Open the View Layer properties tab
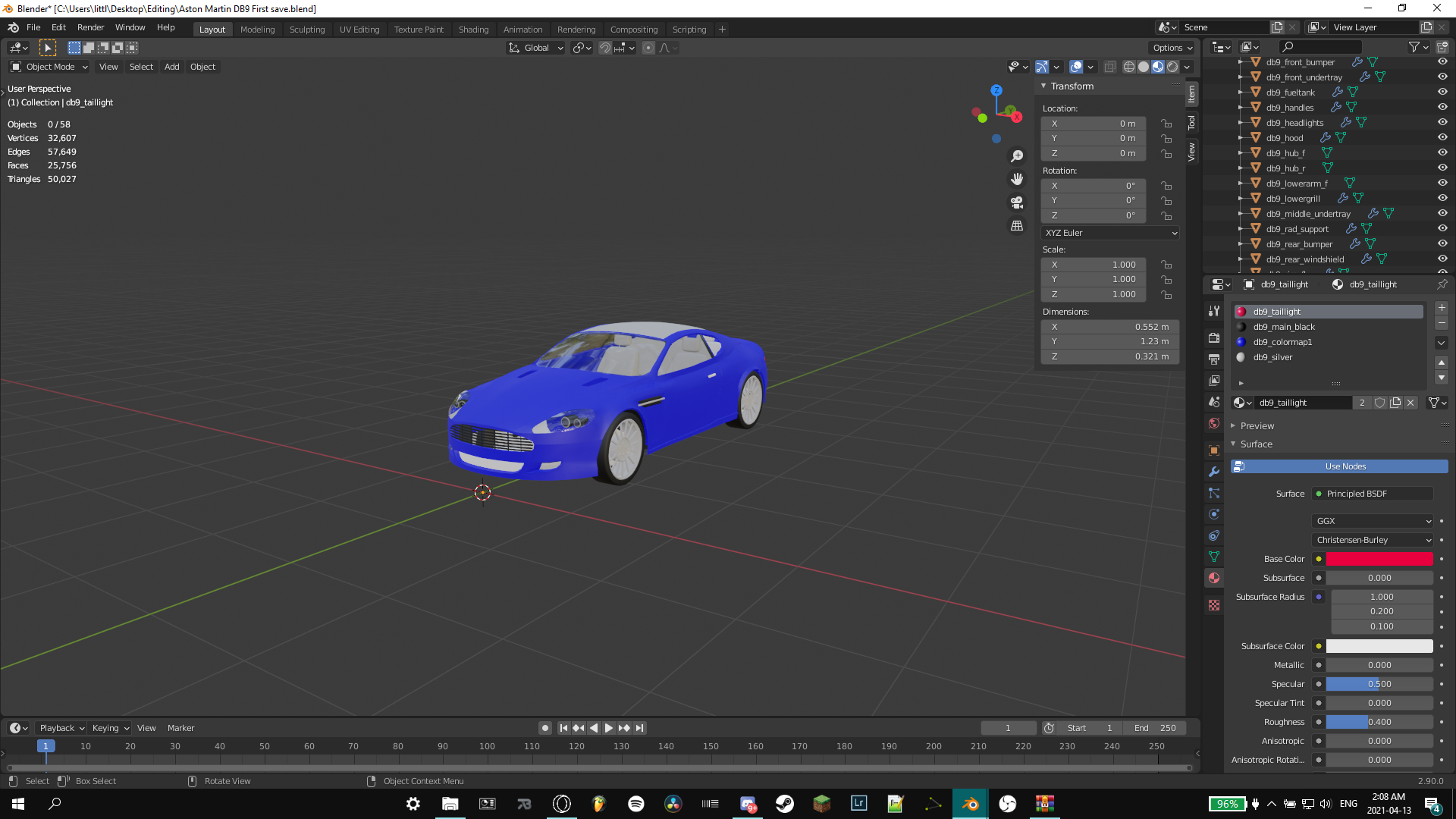 point(1214,380)
